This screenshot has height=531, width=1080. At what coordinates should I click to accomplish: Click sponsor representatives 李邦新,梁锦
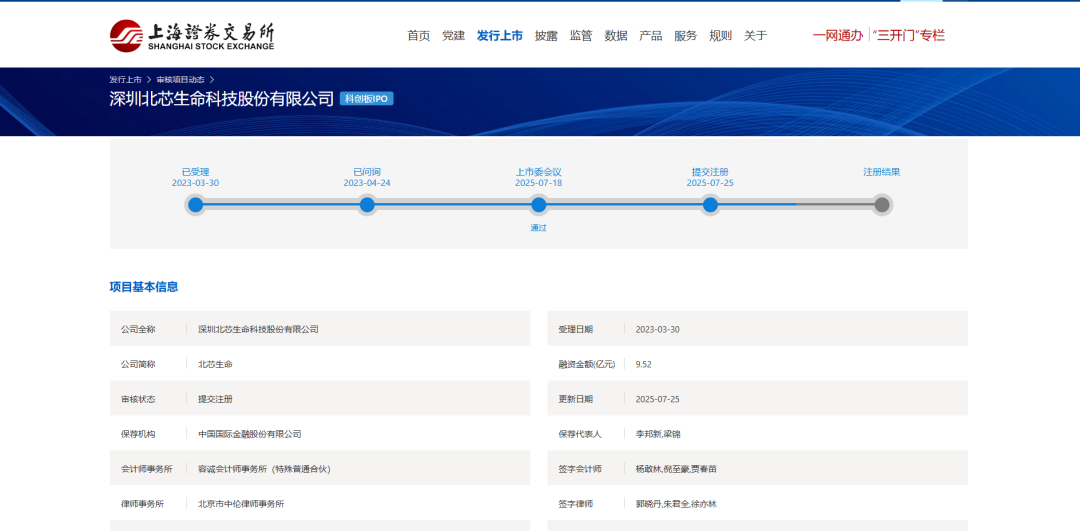[658, 435]
